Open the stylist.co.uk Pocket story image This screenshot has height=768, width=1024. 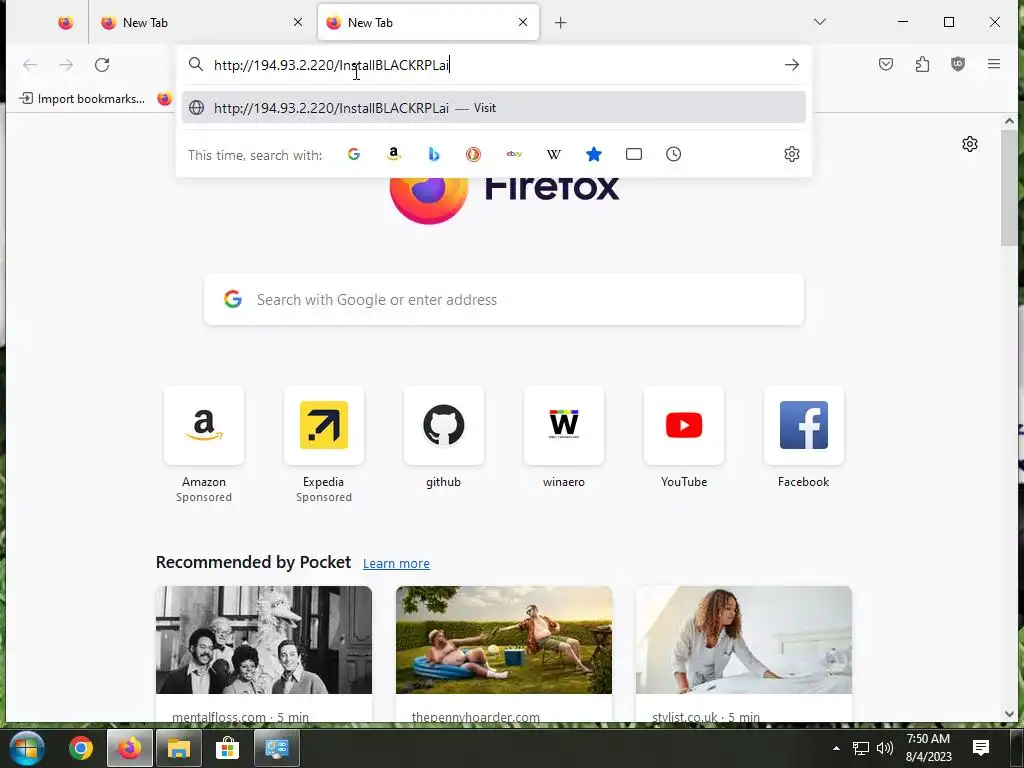click(744, 640)
